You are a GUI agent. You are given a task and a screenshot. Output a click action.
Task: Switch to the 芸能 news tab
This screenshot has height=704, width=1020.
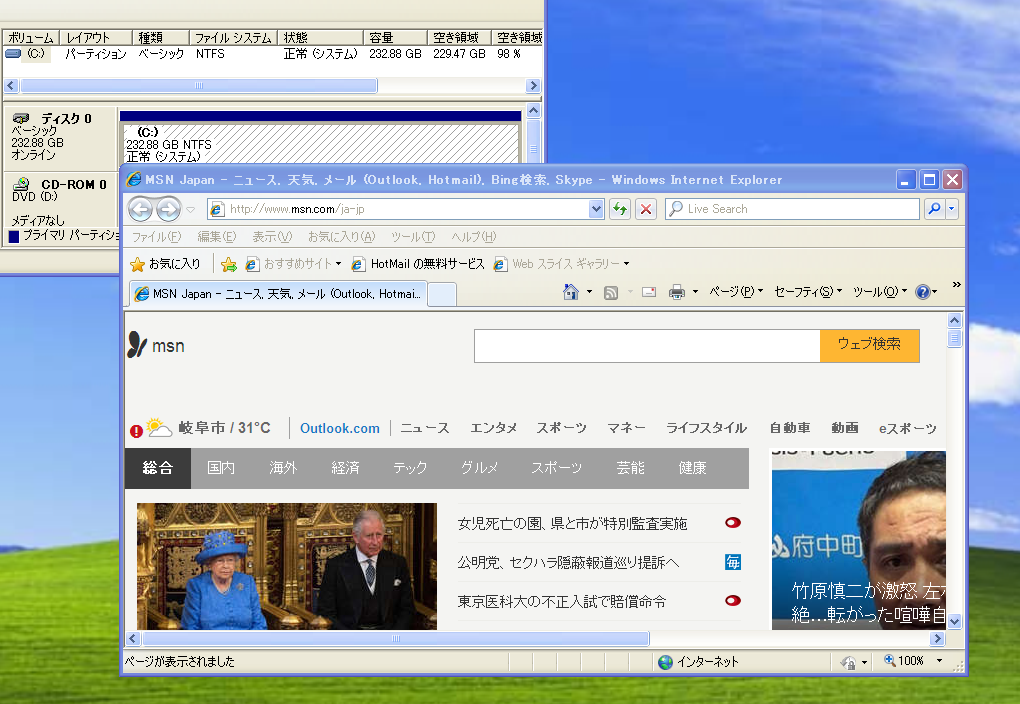click(629, 467)
